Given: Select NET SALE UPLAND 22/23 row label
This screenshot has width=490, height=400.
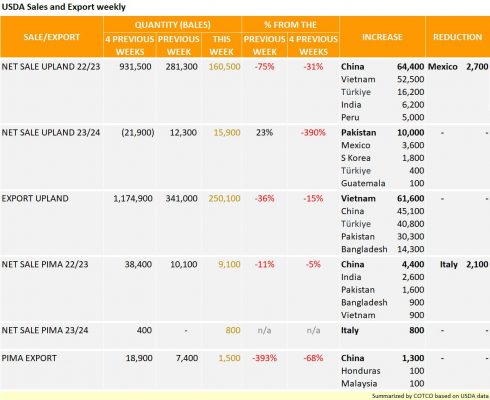Looking at the screenshot, I should [51, 67].
